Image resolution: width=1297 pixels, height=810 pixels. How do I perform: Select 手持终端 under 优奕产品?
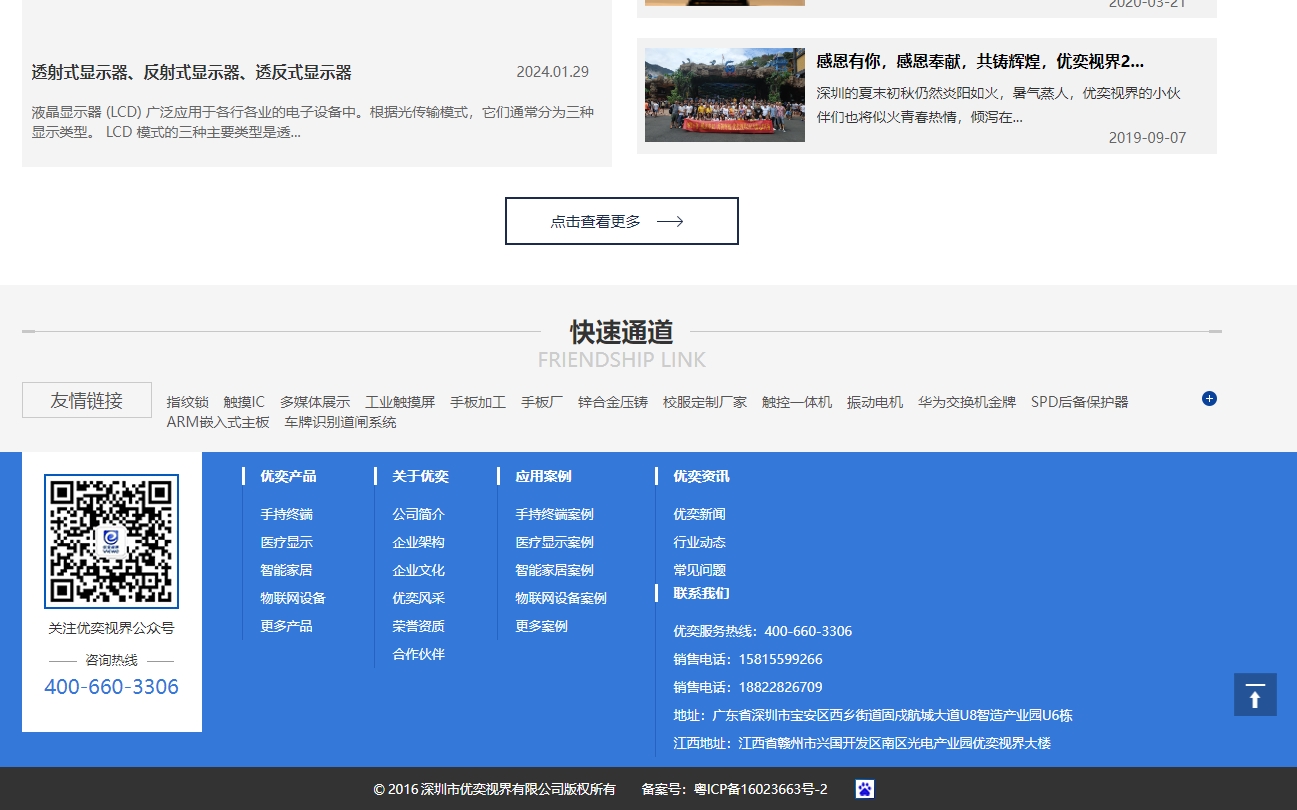click(x=286, y=514)
